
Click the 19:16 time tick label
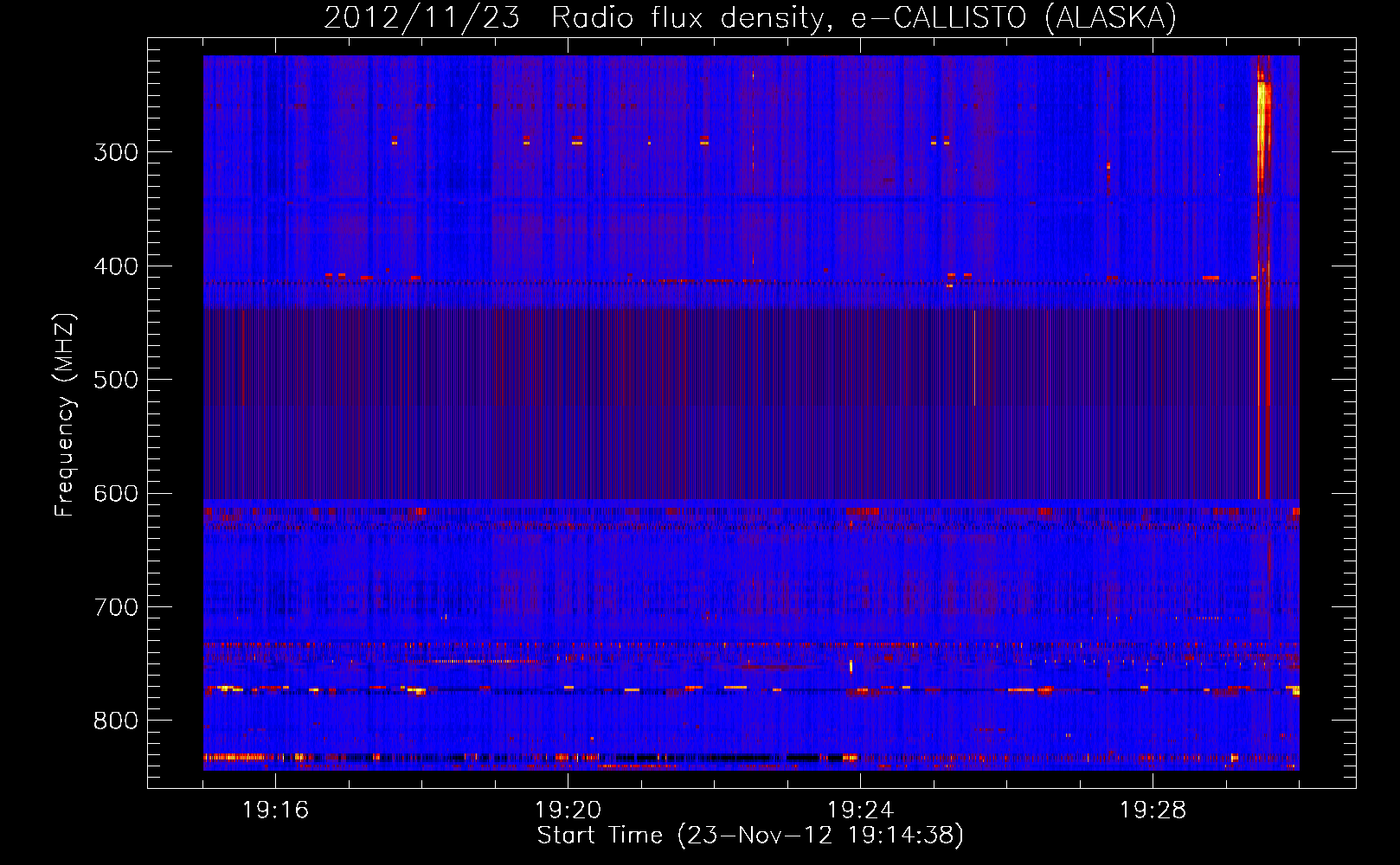click(276, 811)
